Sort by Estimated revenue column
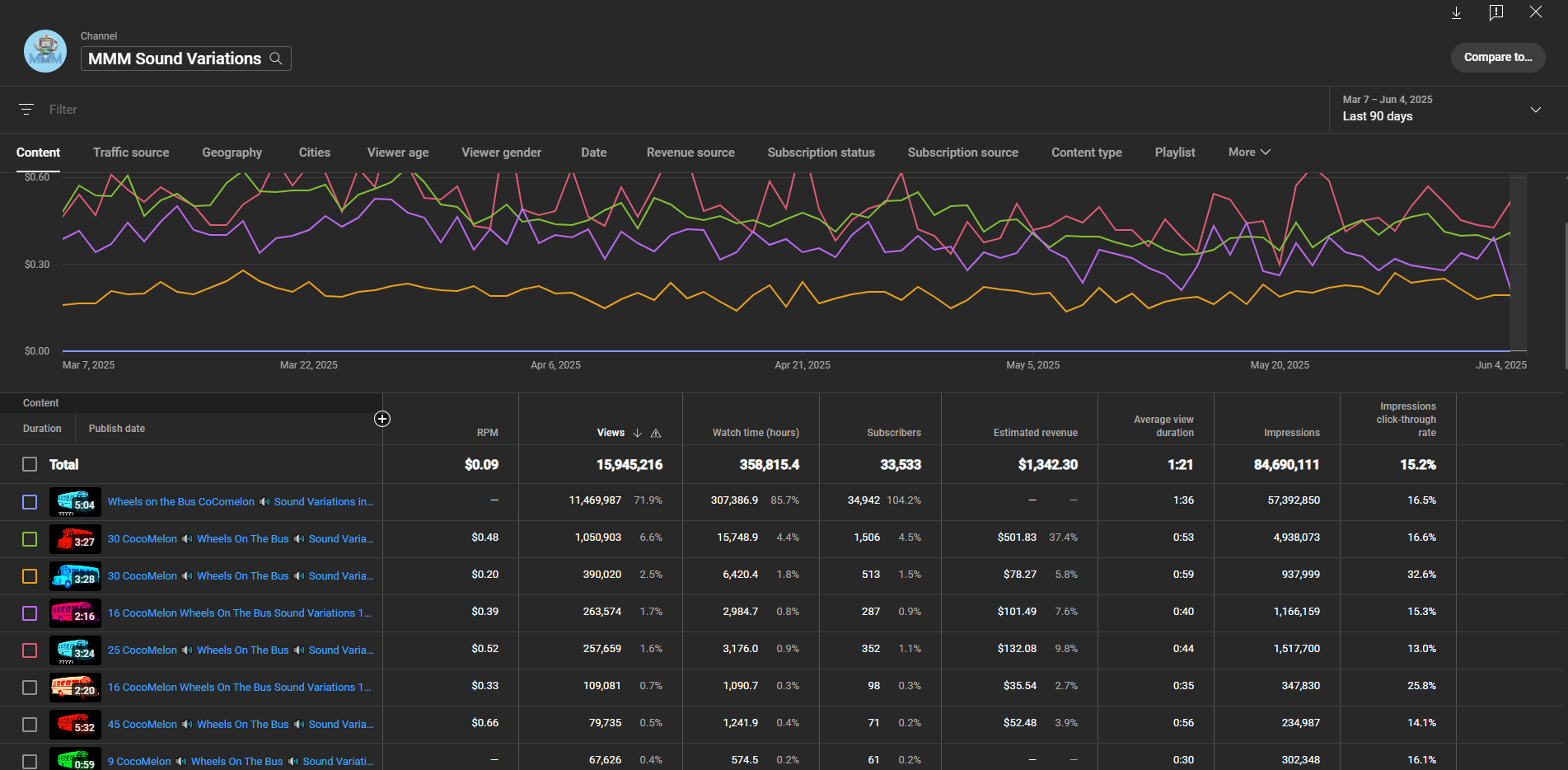1568x770 pixels. point(1036,433)
